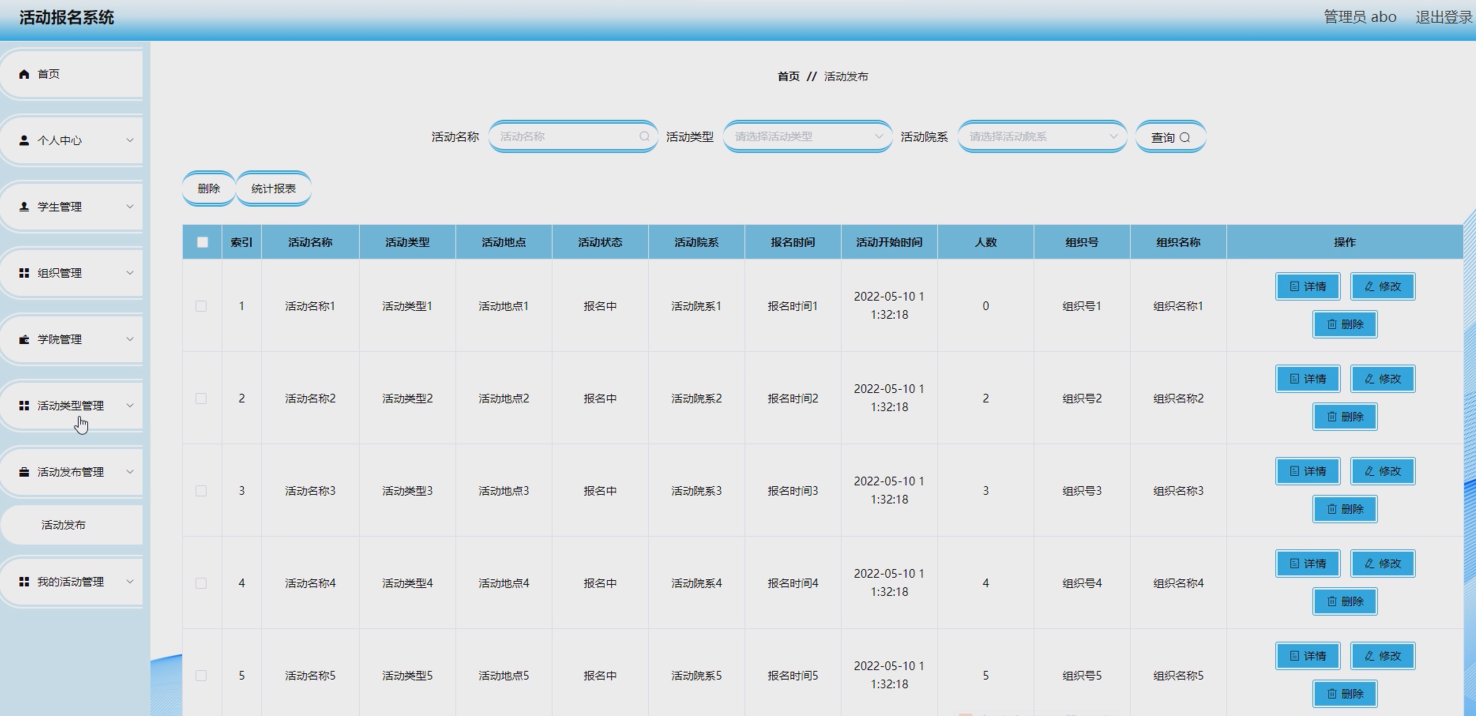Image resolution: width=1476 pixels, height=716 pixels.
Task: Click 删除 in row 活动名称1
Action: pyautogui.click(x=1345, y=325)
